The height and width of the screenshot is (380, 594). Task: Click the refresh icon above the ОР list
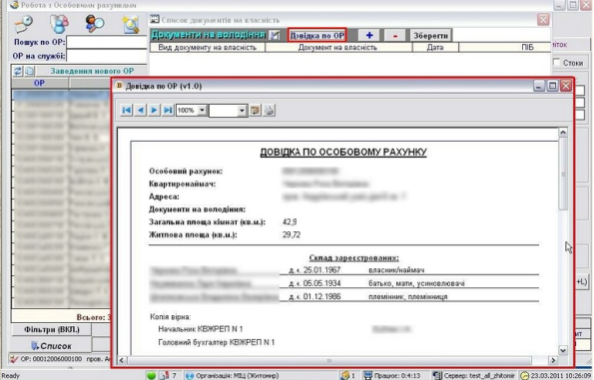[18, 71]
